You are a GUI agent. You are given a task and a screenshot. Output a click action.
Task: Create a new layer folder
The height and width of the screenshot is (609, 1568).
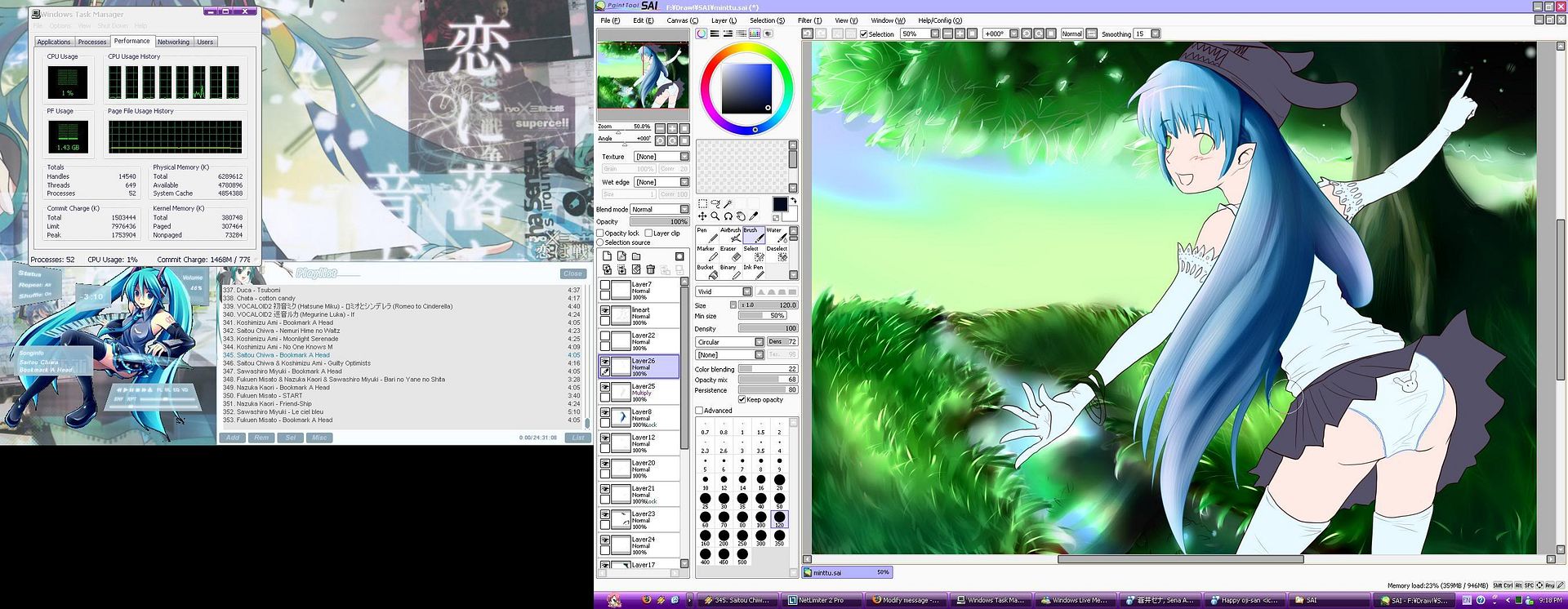pyautogui.click(x=636, y=256)
